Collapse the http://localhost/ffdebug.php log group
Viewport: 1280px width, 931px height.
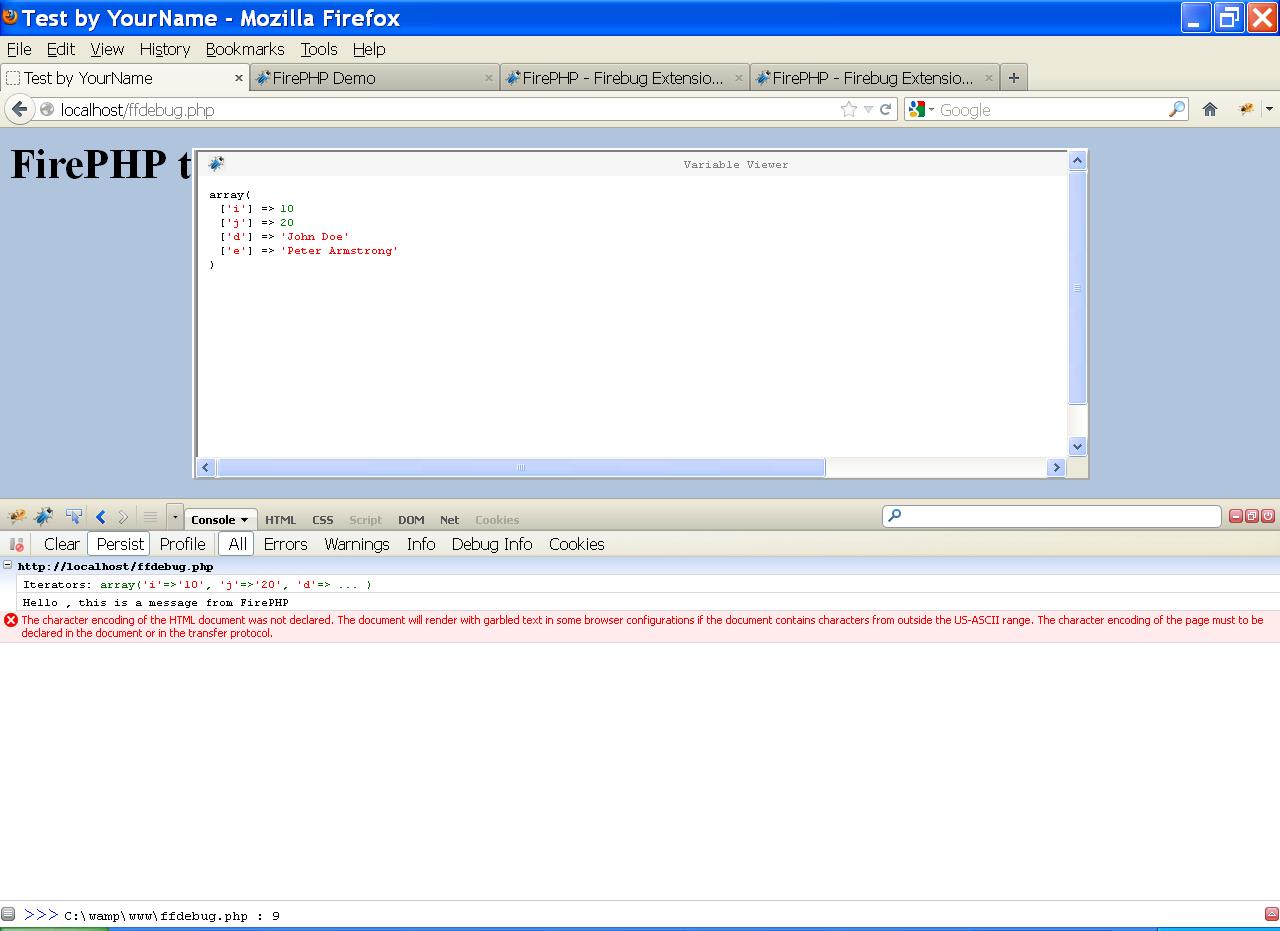coord(7,565)
